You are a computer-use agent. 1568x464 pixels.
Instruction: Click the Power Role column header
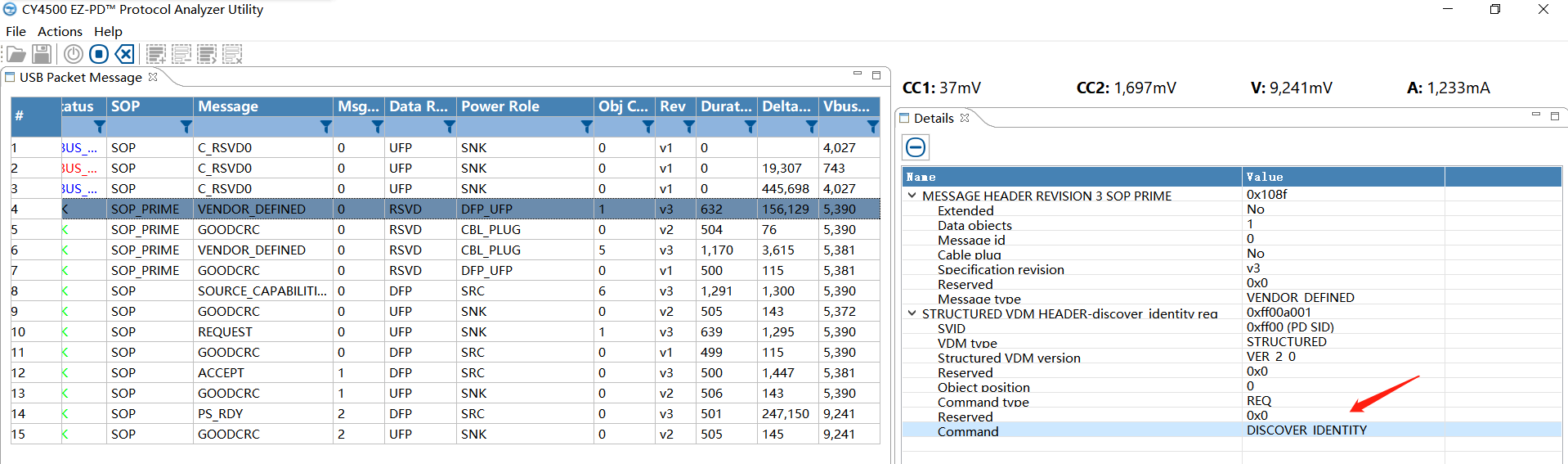[x=525, y=106]
